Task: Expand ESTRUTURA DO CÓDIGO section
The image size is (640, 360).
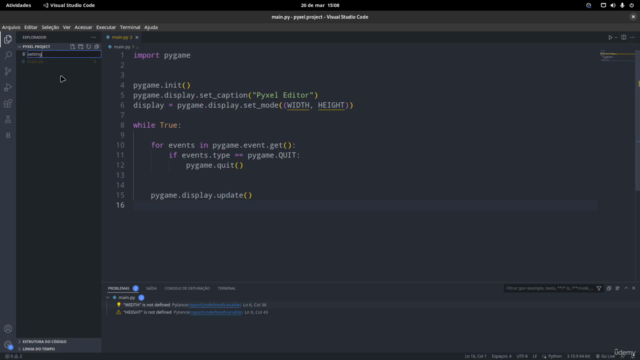Action: point(44,342)
